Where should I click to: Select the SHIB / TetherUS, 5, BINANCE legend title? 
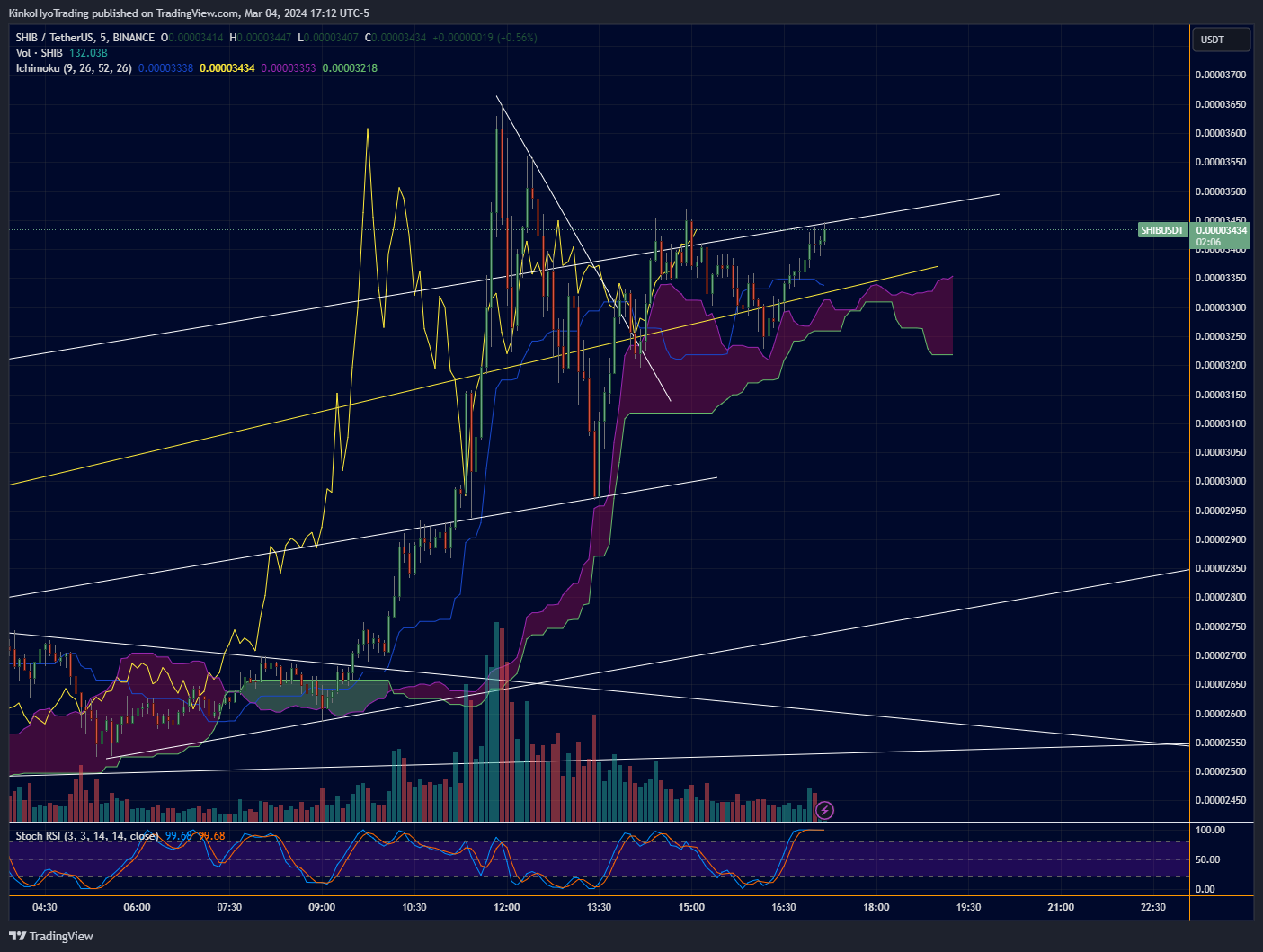[85, 38]
